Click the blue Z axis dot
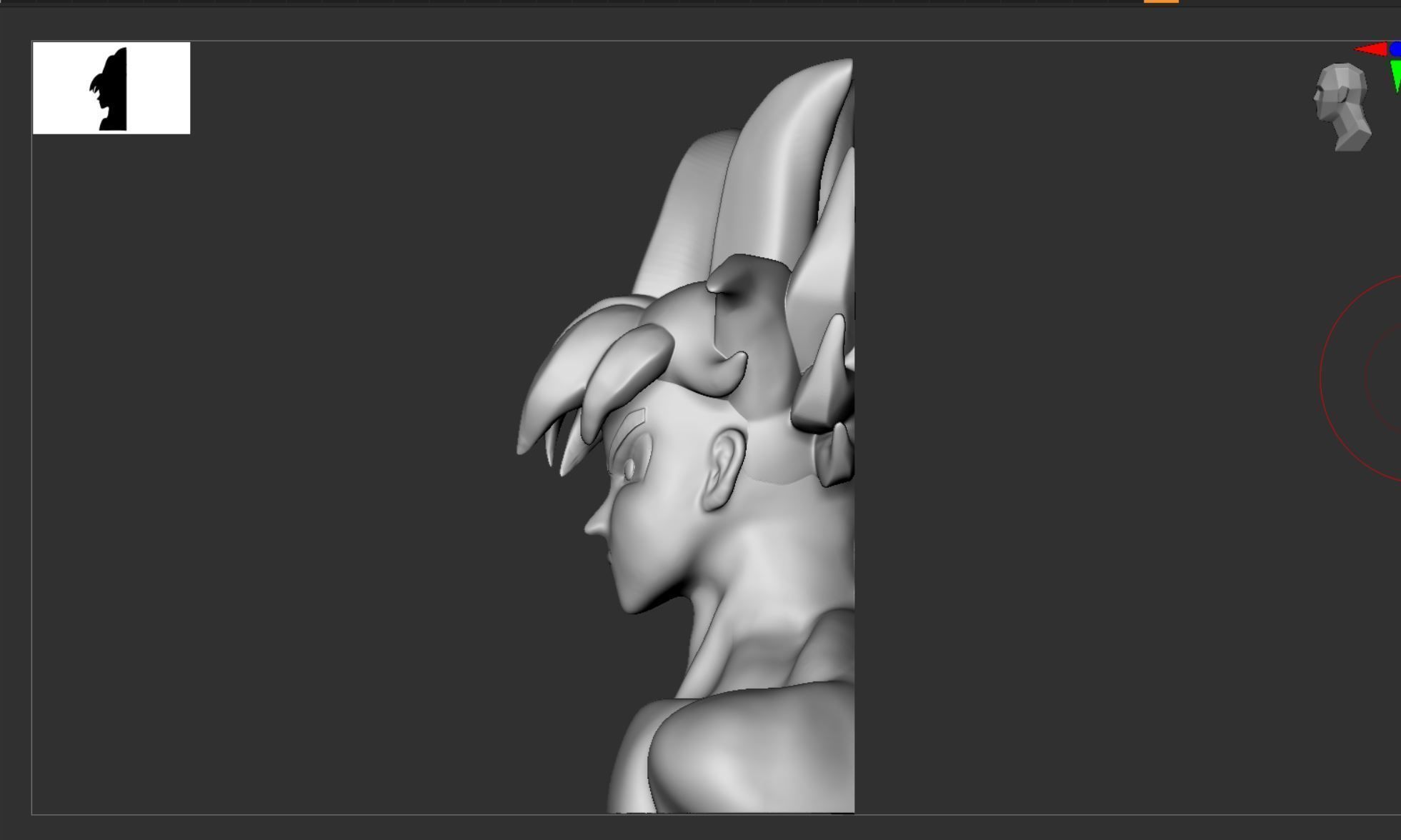 pyautogui.click(x=1395, y=49)
